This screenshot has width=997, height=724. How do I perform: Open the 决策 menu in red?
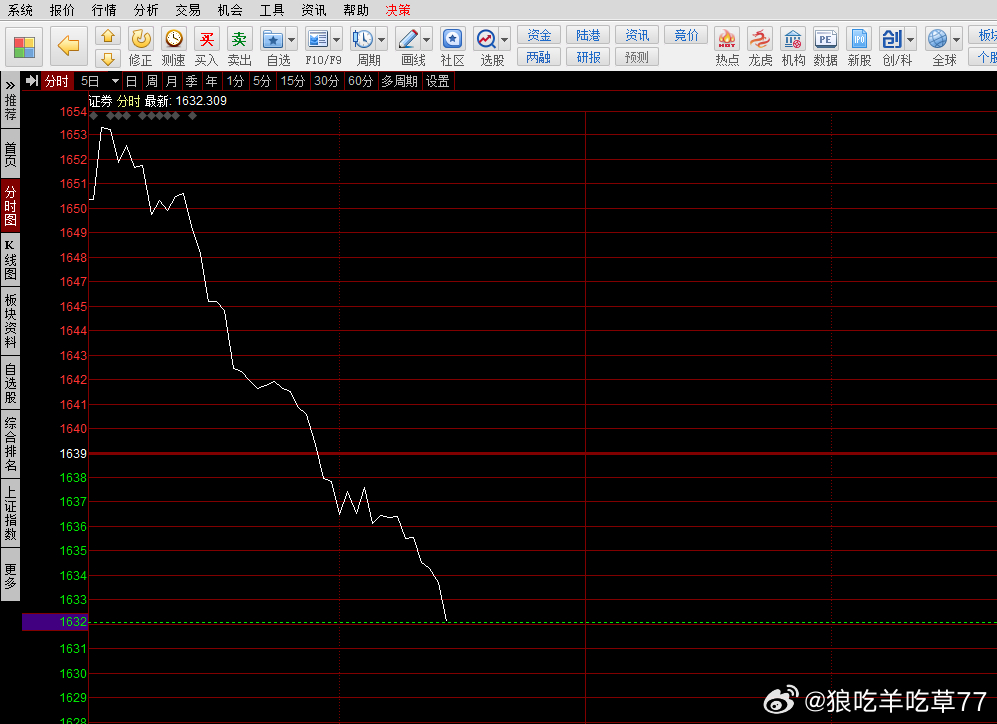pyautogui.click(x=398, y=10)
